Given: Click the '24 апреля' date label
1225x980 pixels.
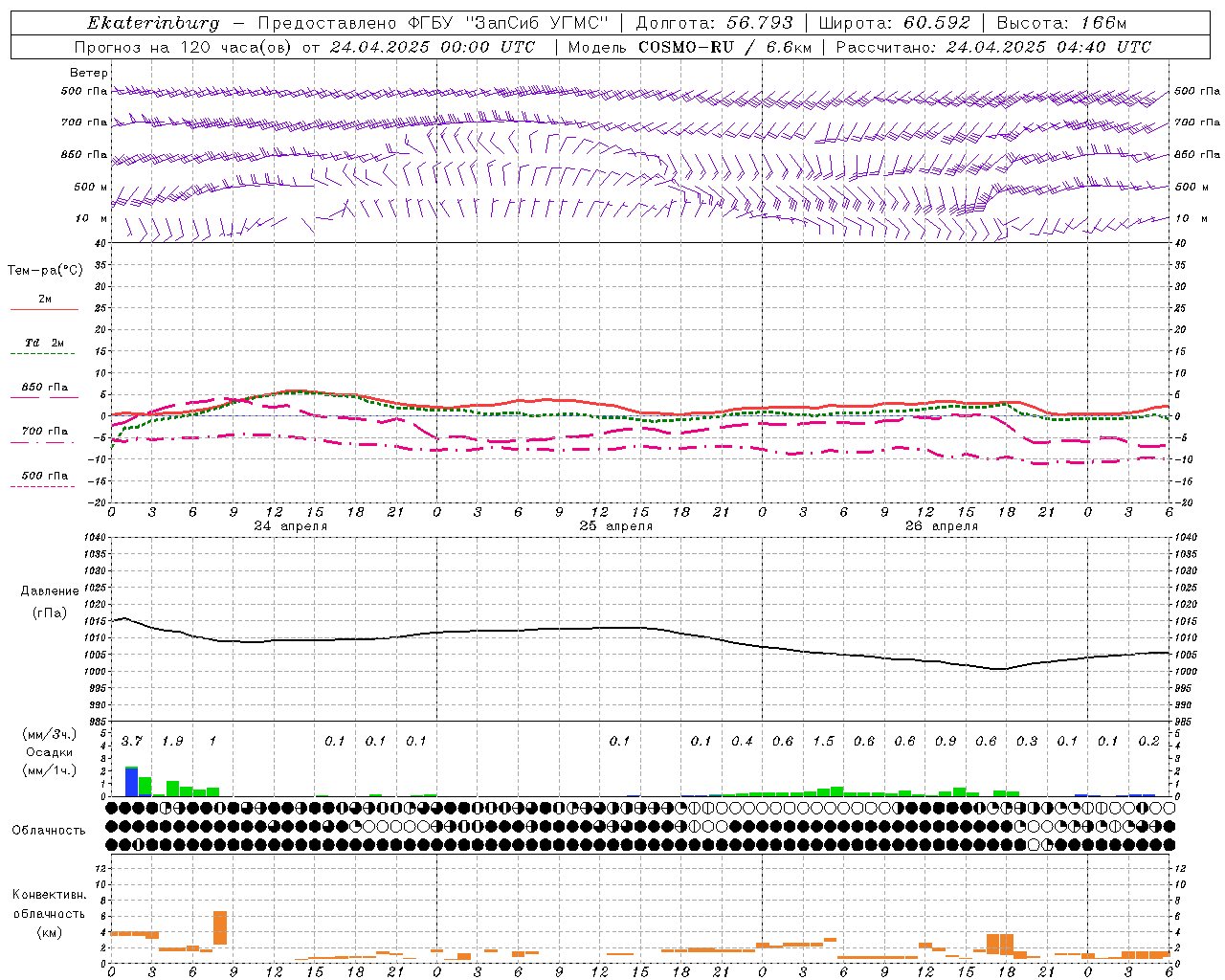Looking at the screenshot, I should [291, 526].
